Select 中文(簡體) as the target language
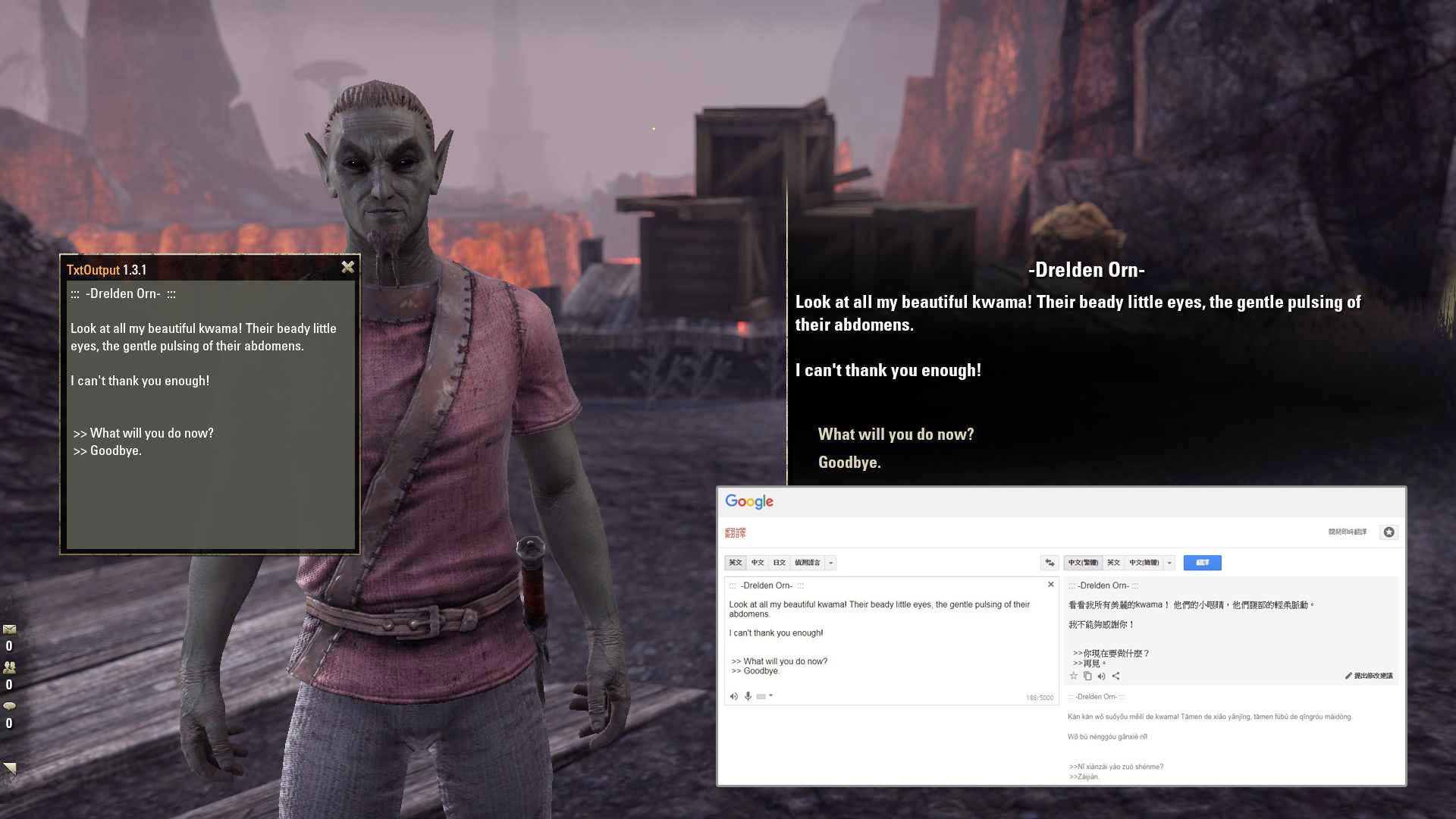Image resolution: width=1456 pixels, height=819 pixels. (x=1144, y=563)
